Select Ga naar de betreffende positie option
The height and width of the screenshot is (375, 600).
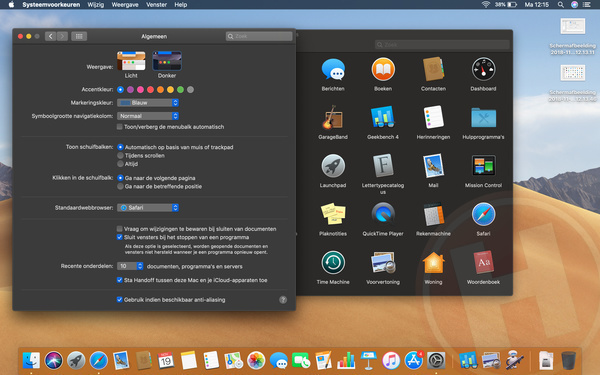pos(121,186)
